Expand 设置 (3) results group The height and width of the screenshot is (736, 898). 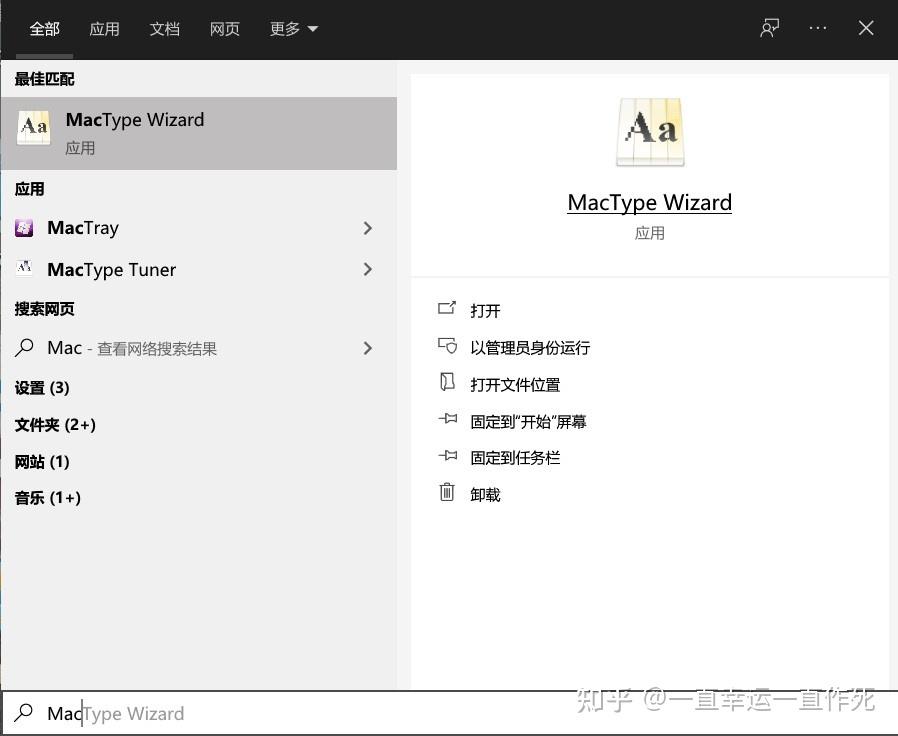point(42,388)
